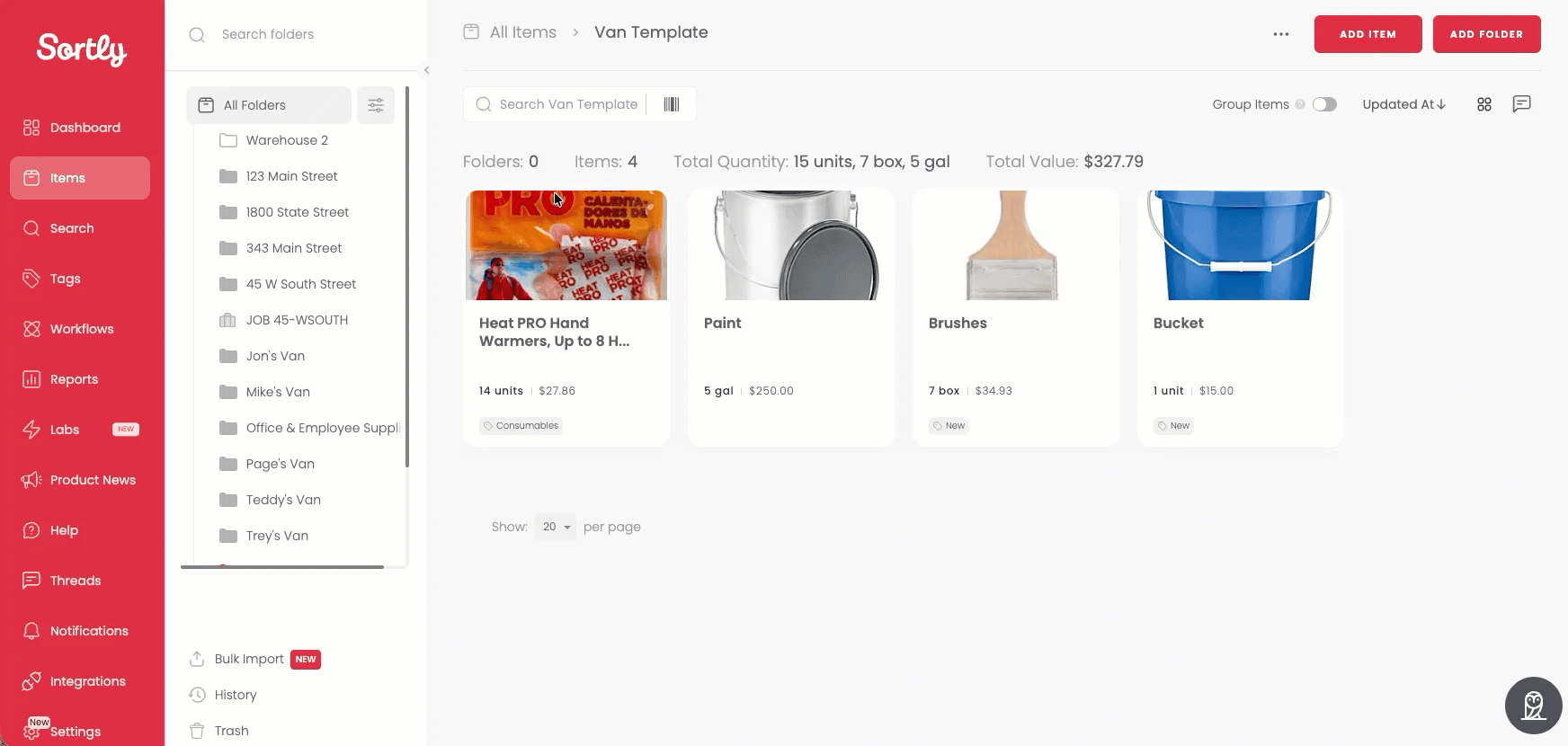Toggle the Group Items switch
Viewport: 1568px width, 746px height.
(1324, 104)
